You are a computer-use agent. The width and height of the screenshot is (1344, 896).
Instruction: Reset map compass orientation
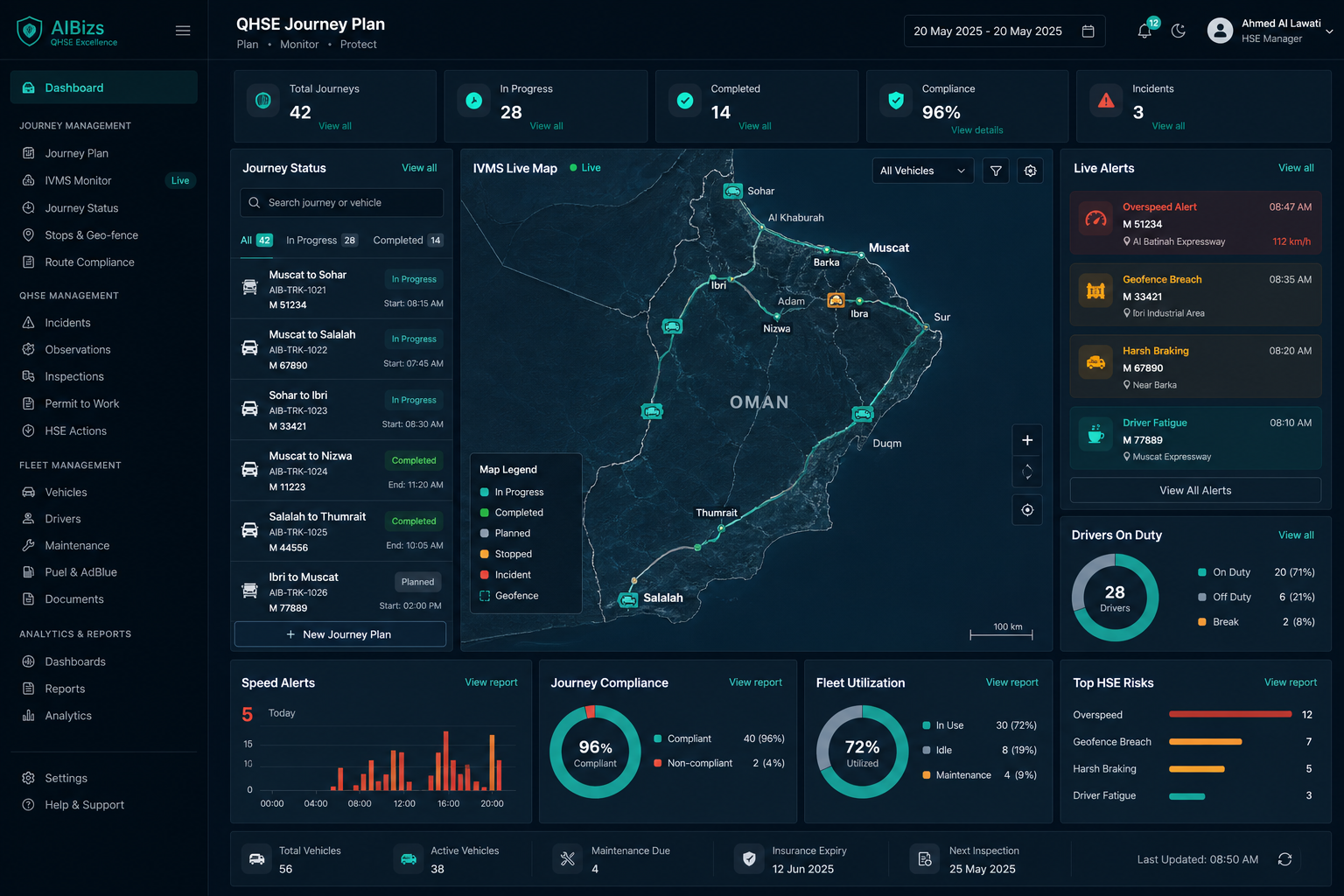pyautogui.click(x=1027, y=472)
